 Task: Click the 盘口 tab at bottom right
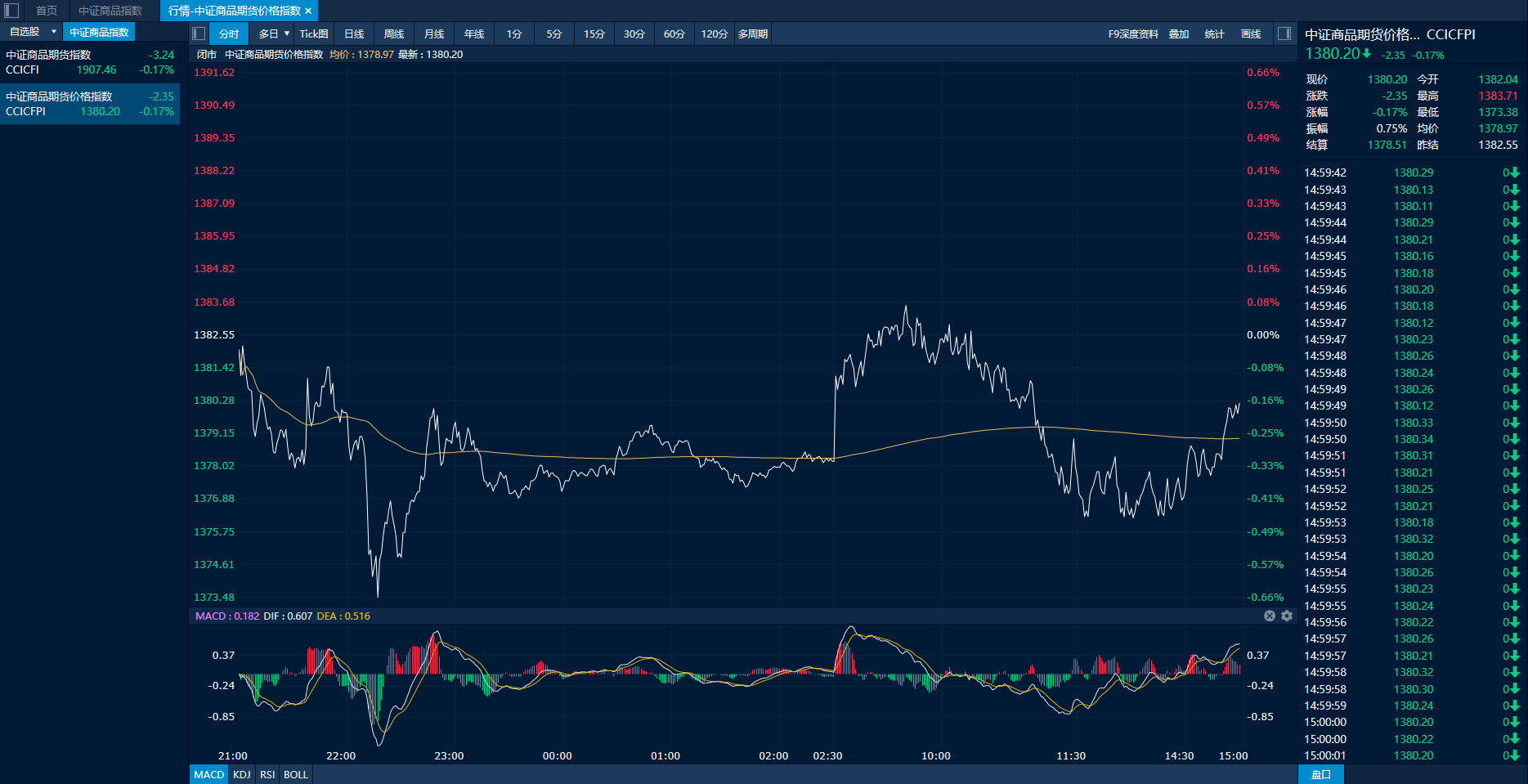(x=1320, y=774)
